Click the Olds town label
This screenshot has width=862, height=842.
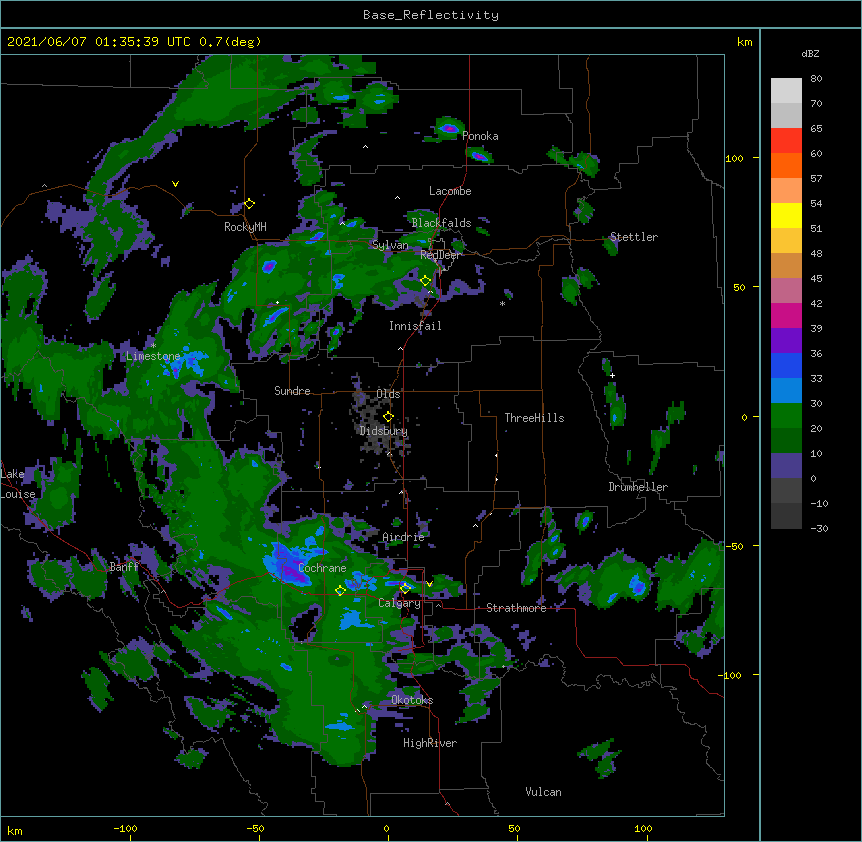click(x=388, y=394)
